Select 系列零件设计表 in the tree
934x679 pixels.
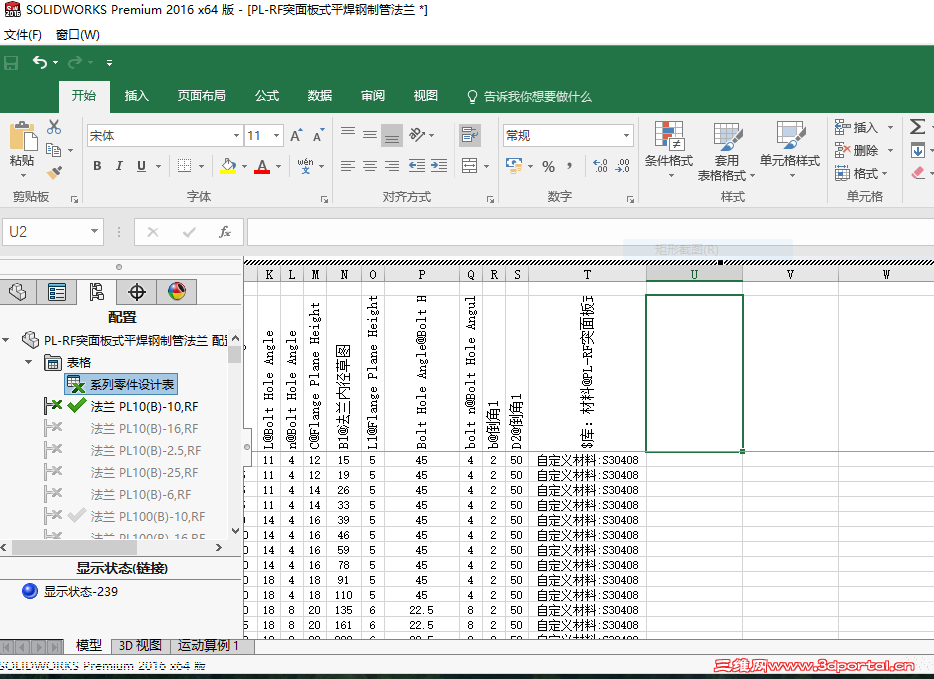point(122,385)
